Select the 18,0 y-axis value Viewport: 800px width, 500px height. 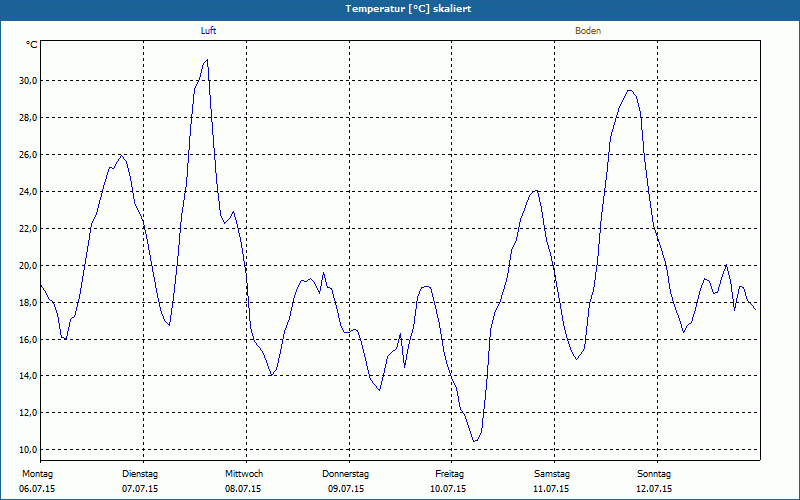28,303
